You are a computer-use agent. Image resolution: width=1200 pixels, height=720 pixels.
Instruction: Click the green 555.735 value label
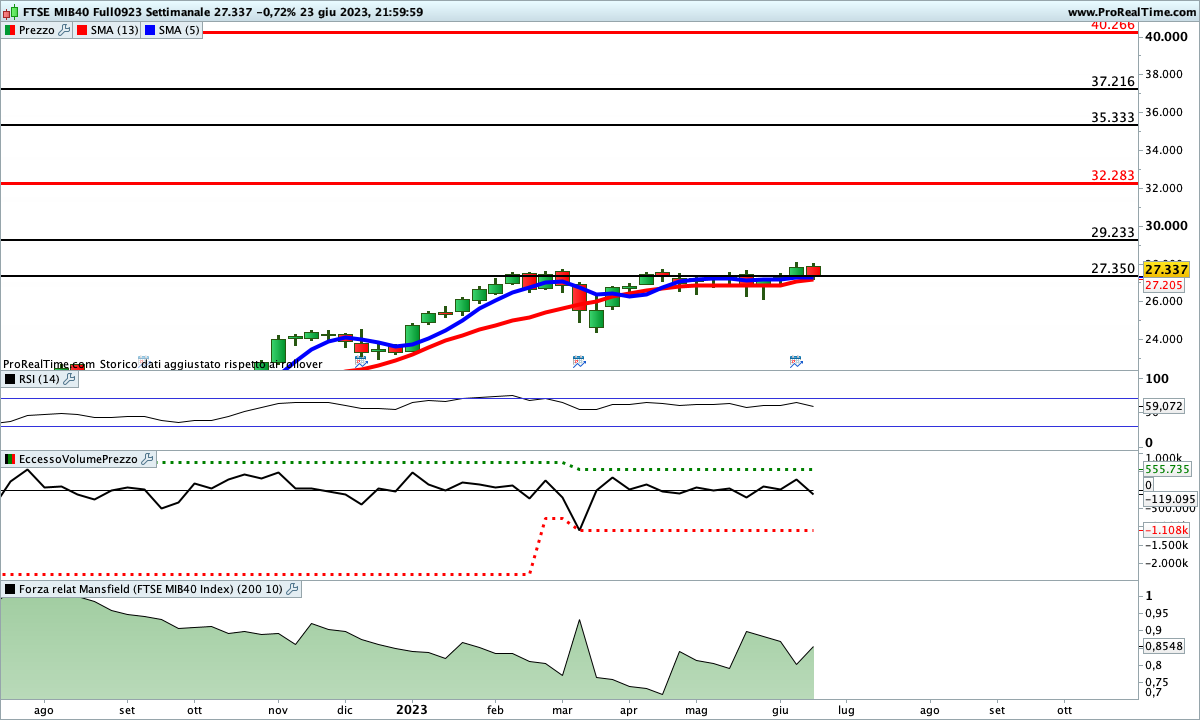tap(1167, 469)
